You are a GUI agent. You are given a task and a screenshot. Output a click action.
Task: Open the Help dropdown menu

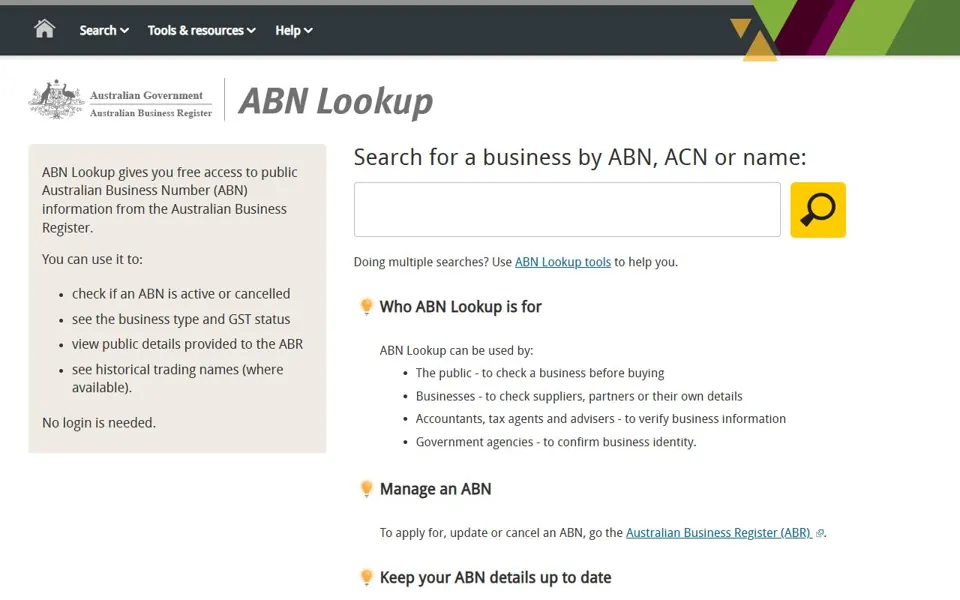click(x=293, y=30)
